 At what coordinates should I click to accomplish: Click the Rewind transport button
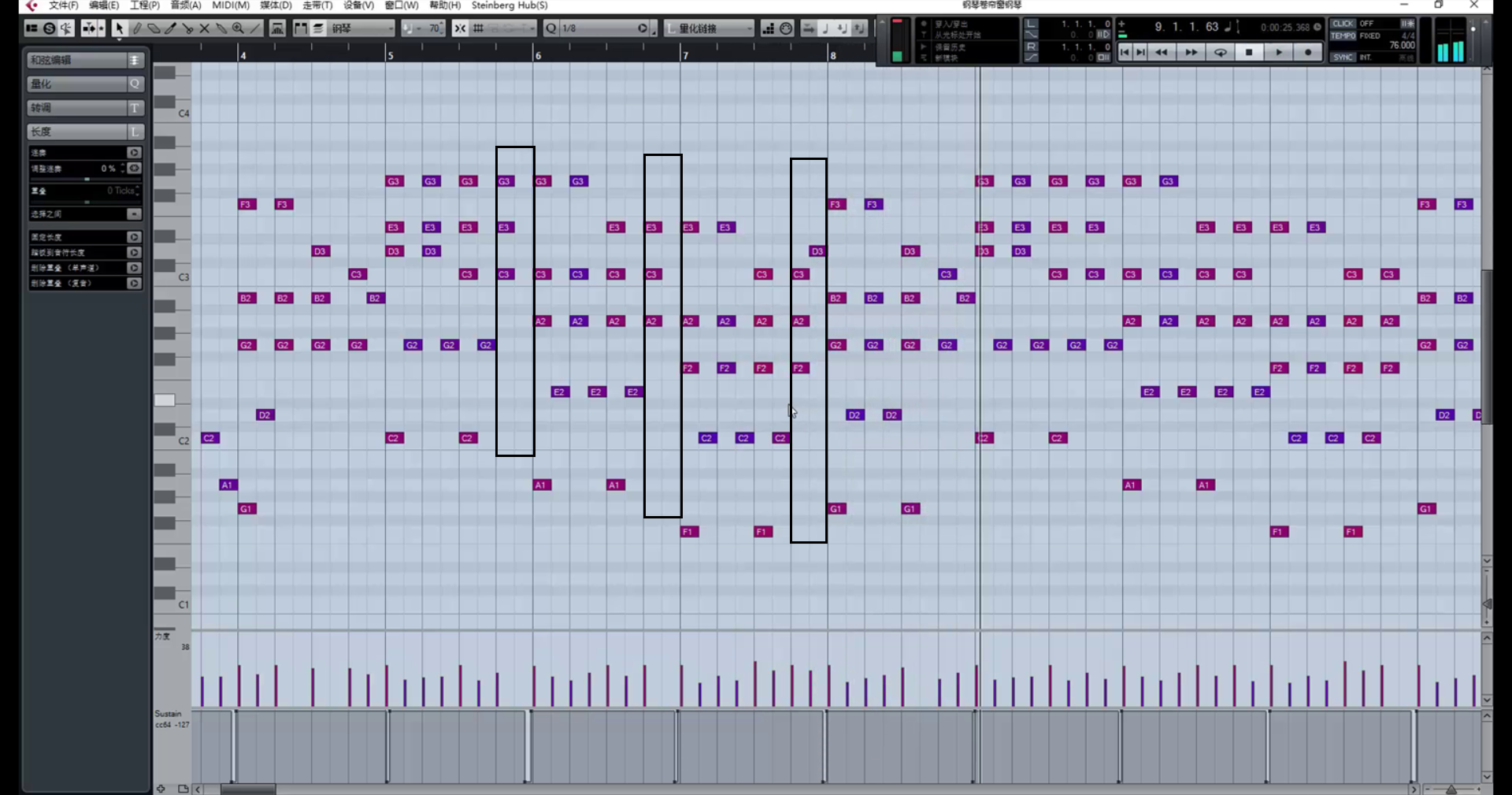pyautogui.click(x=1162, y=53)
